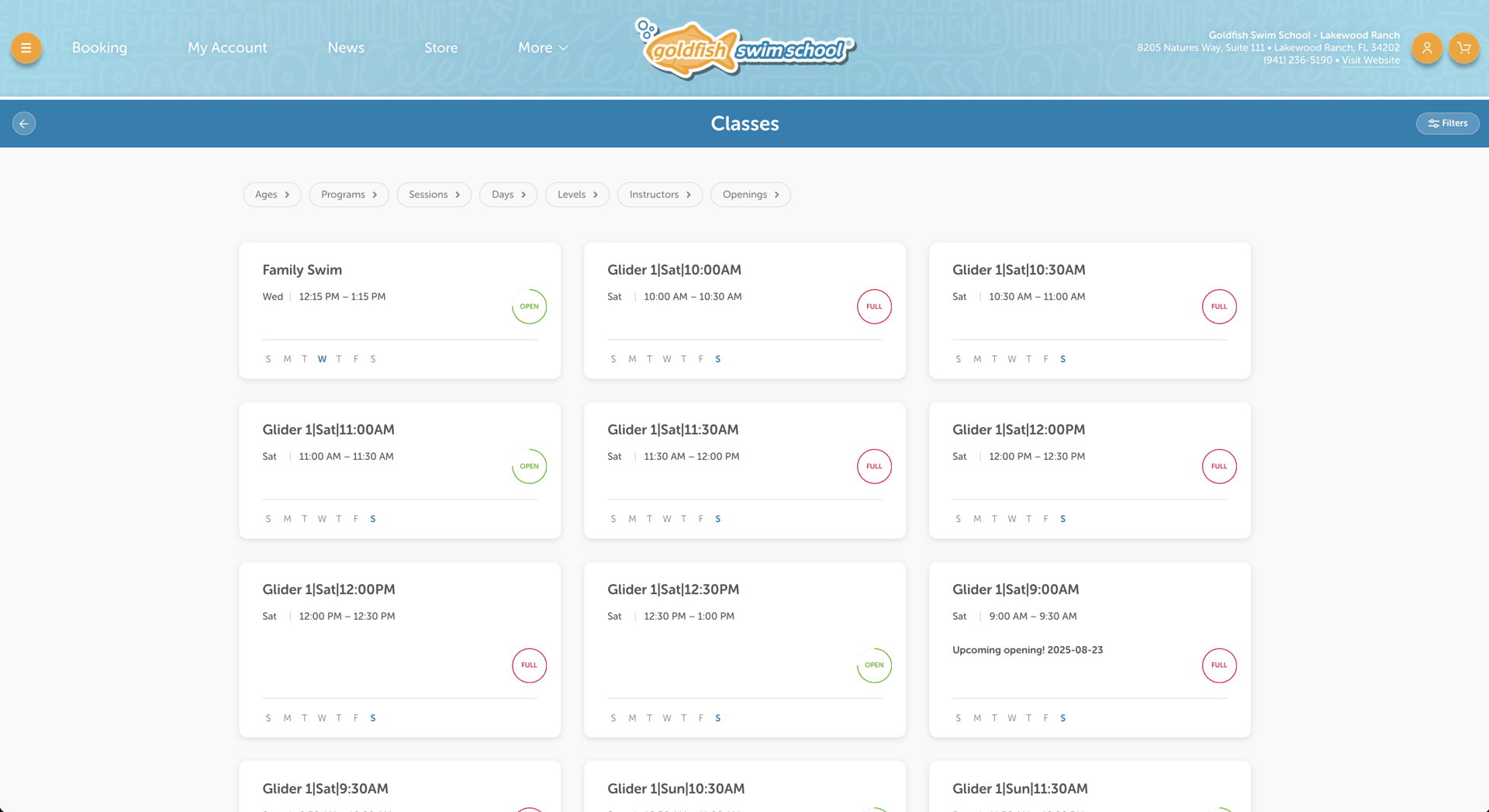Open the Glider 1|Sat|11:30AM class title
Image resolution: width=1489 pixels, height=812 pixels.
click(673, 430)
